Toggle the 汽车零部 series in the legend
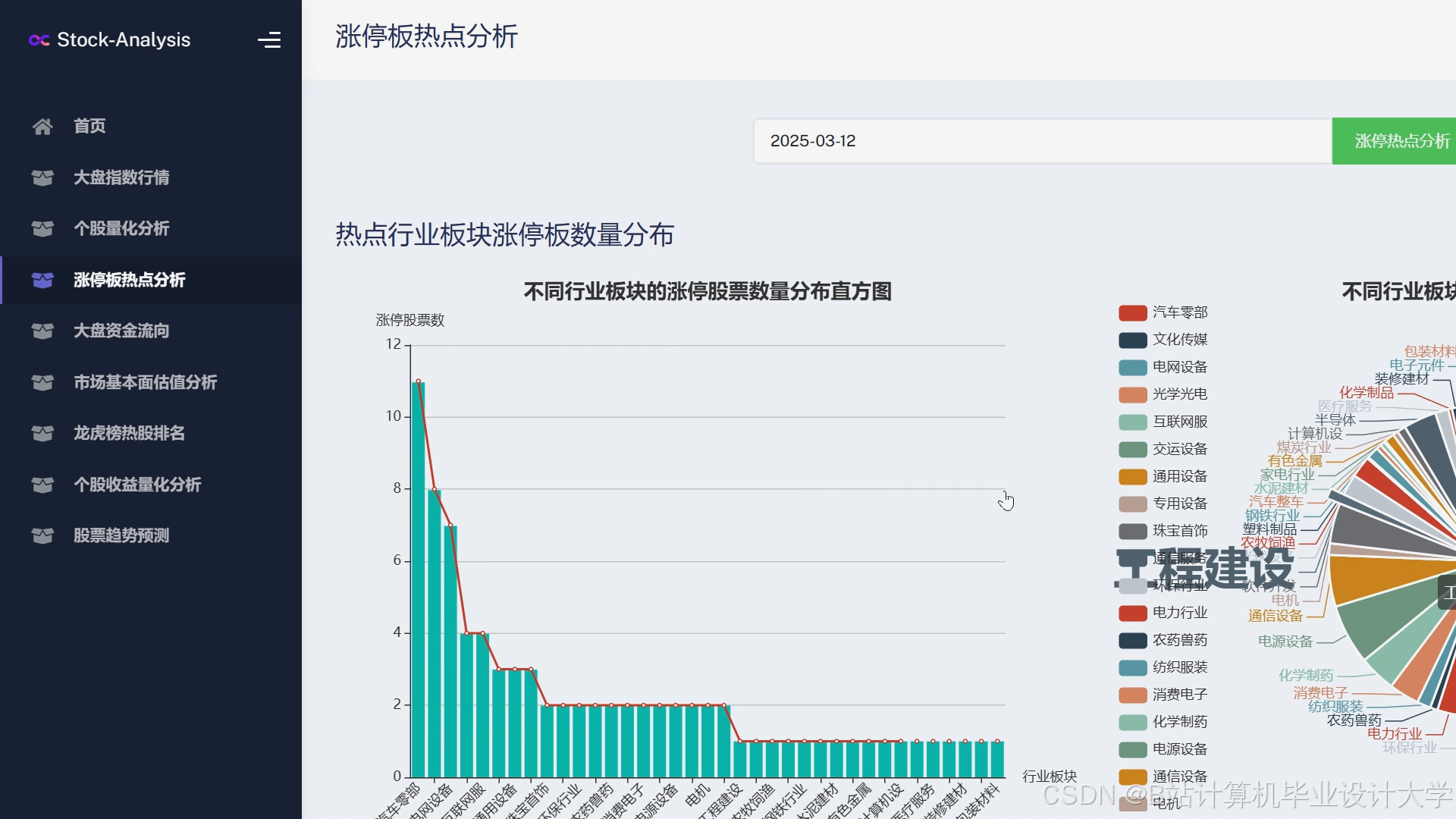 tap(1162, 312)
